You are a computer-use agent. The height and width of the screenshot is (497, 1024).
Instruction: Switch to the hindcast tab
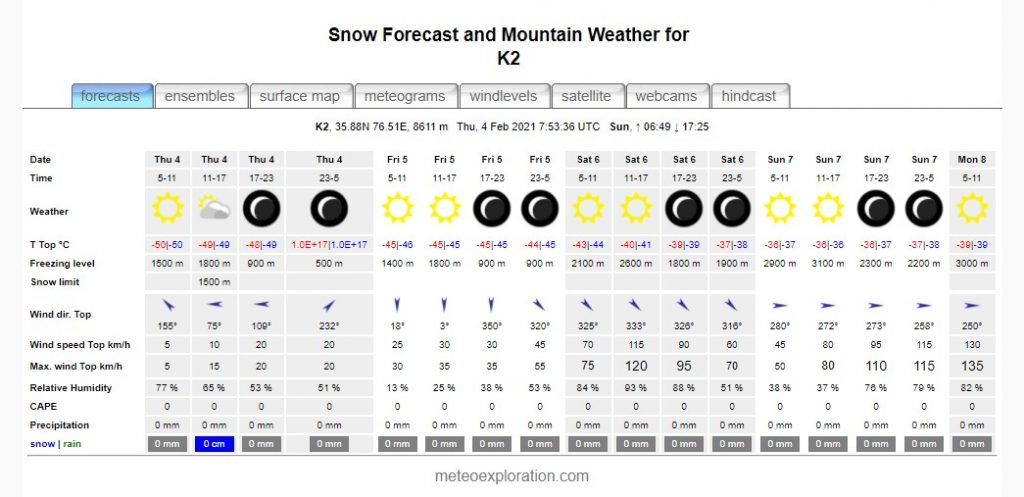click(x=749, y=96)
